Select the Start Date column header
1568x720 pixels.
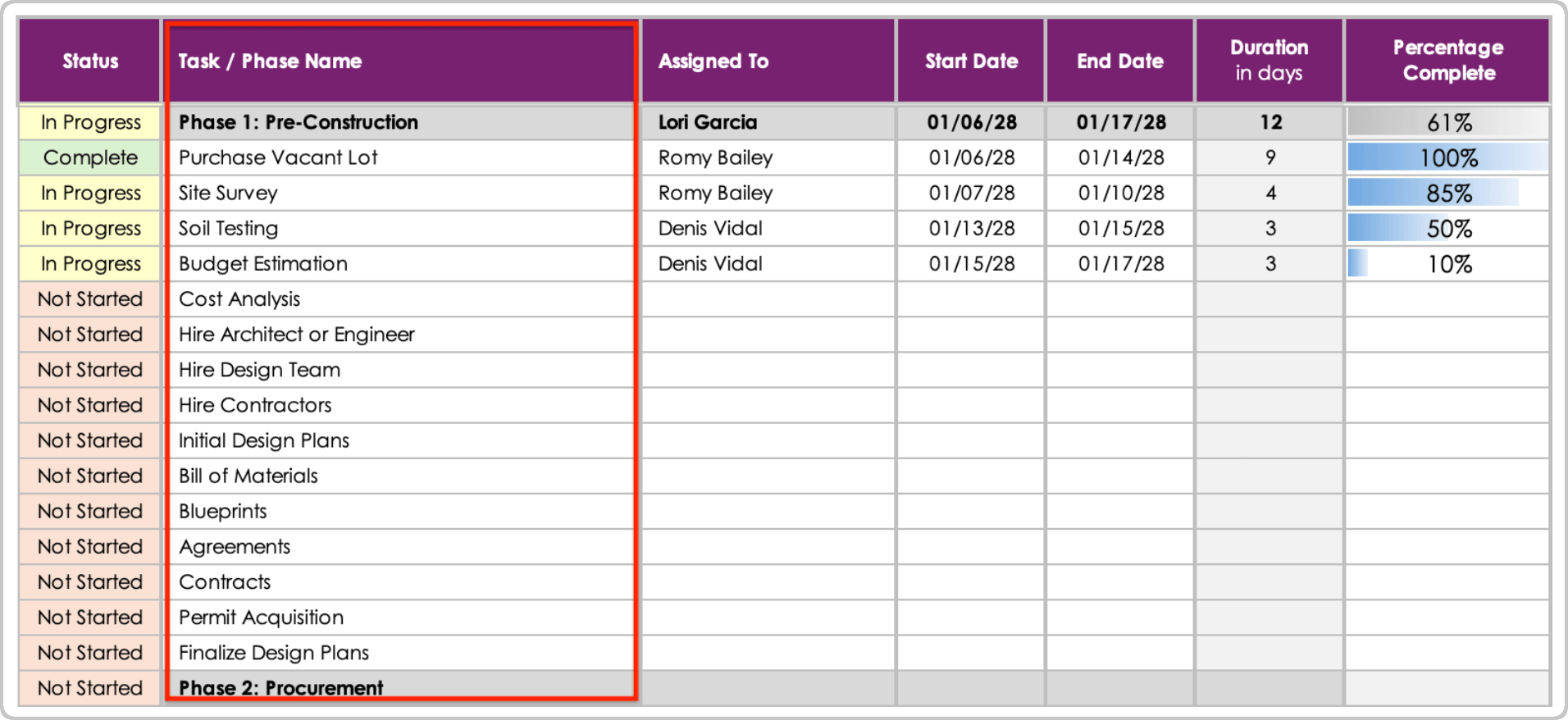[971, 61]
